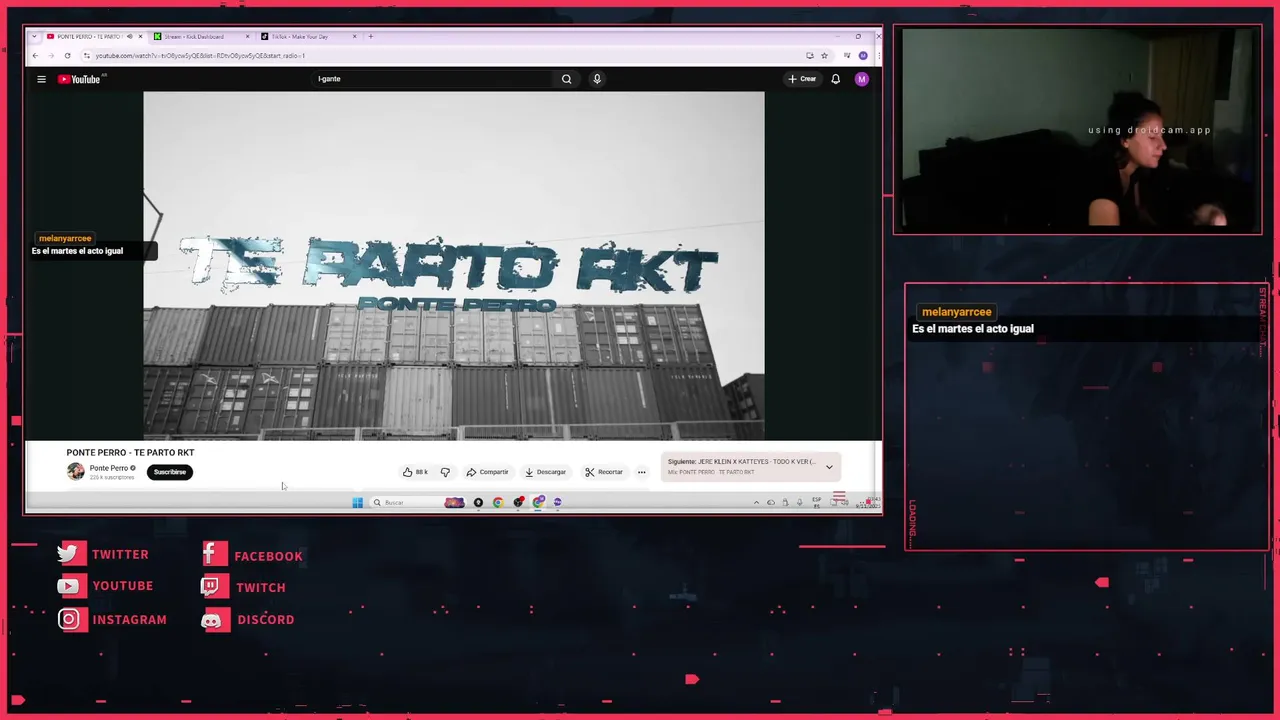Open the Crear create button
The height and width of the screenshot is (720, 1280).
coord(802,79)
